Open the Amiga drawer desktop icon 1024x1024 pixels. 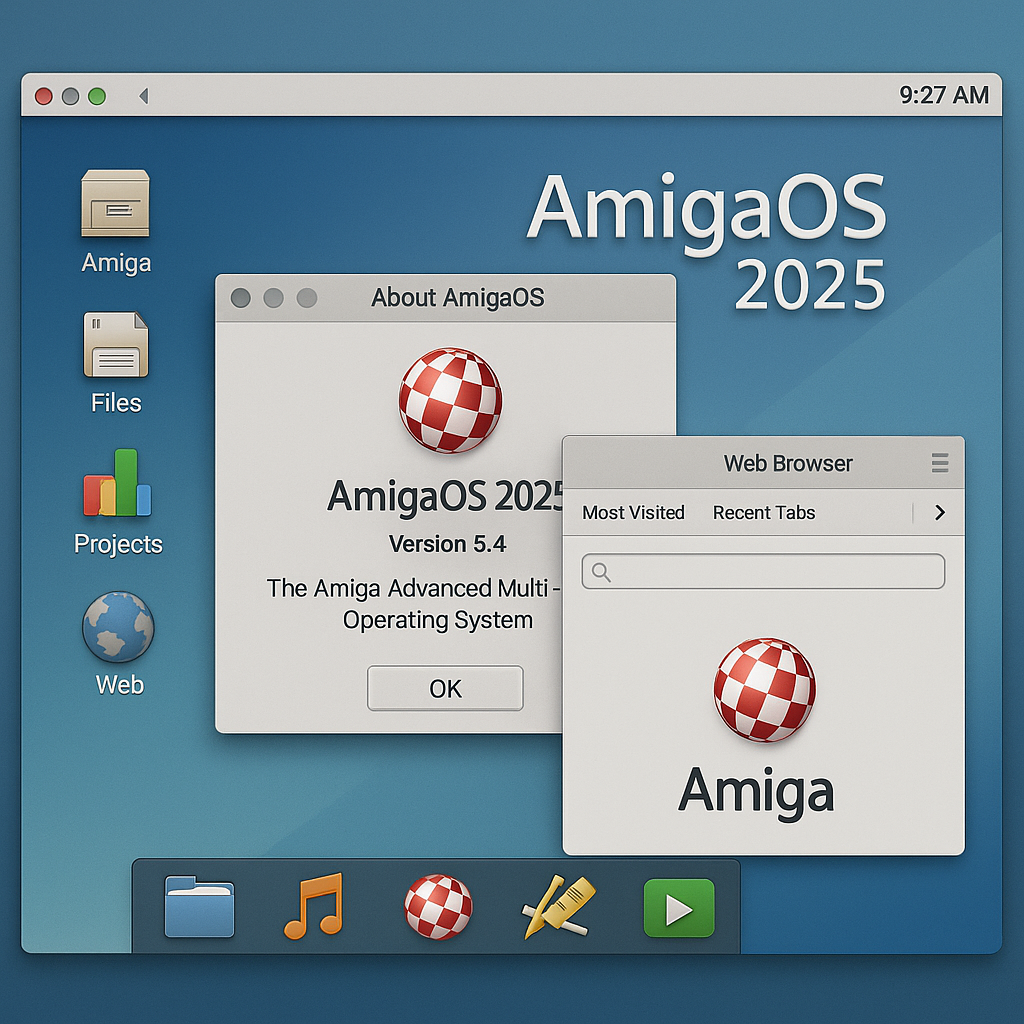(116, 203)
